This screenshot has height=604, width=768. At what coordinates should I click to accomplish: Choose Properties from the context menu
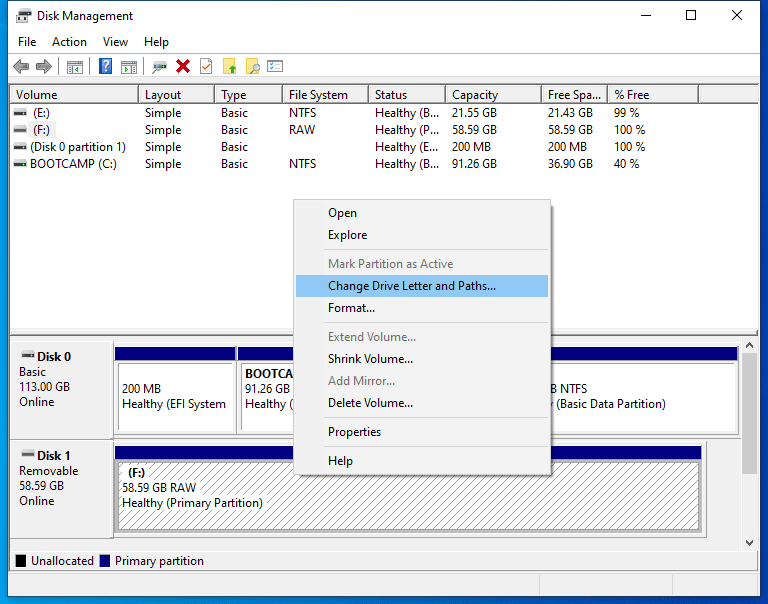point(422,432)
